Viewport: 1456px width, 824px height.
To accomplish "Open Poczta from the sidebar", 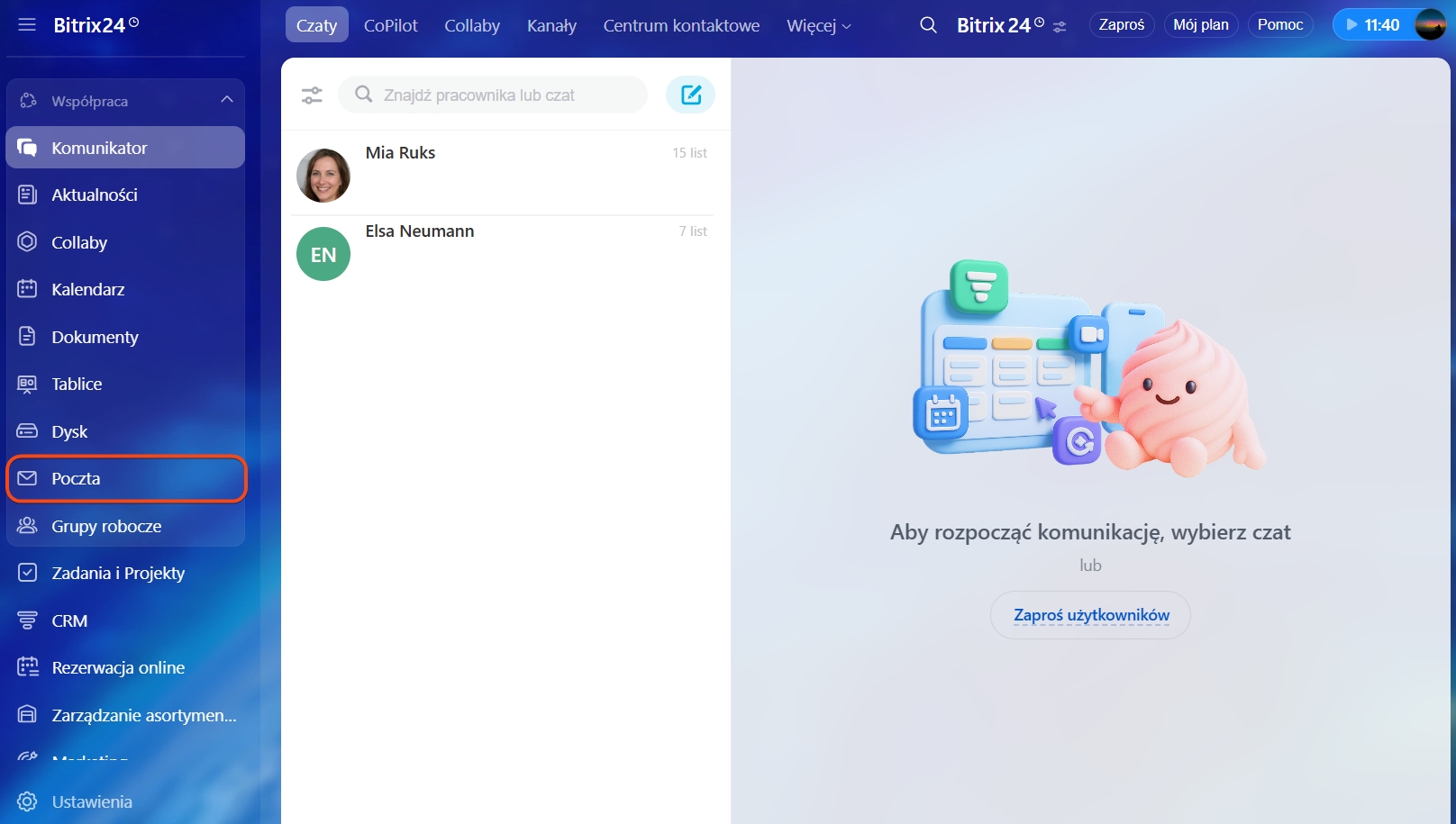I will coord(125,478).
